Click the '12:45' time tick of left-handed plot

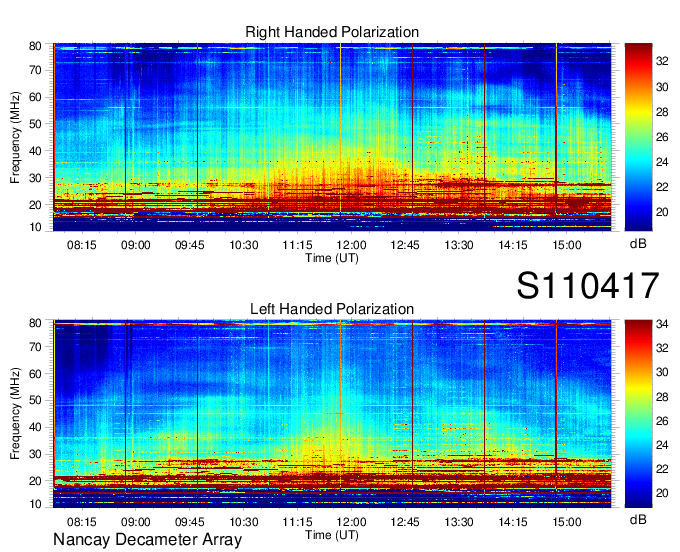(405, 522)
